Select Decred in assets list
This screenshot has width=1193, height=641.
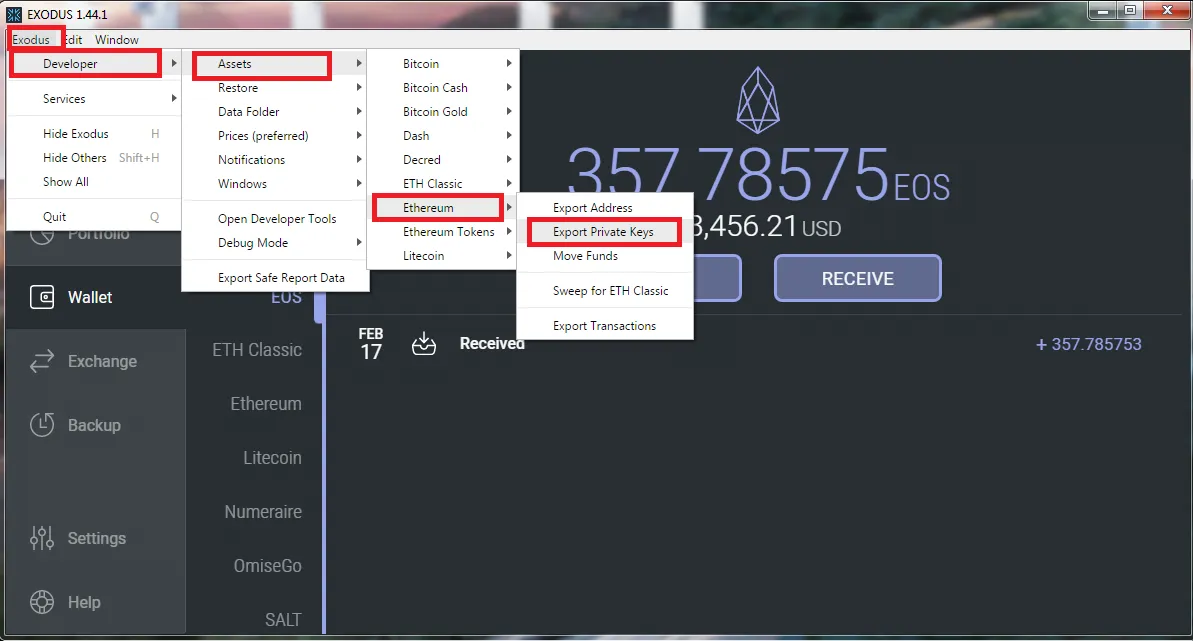pyautogui.click(x=443, y=160)
